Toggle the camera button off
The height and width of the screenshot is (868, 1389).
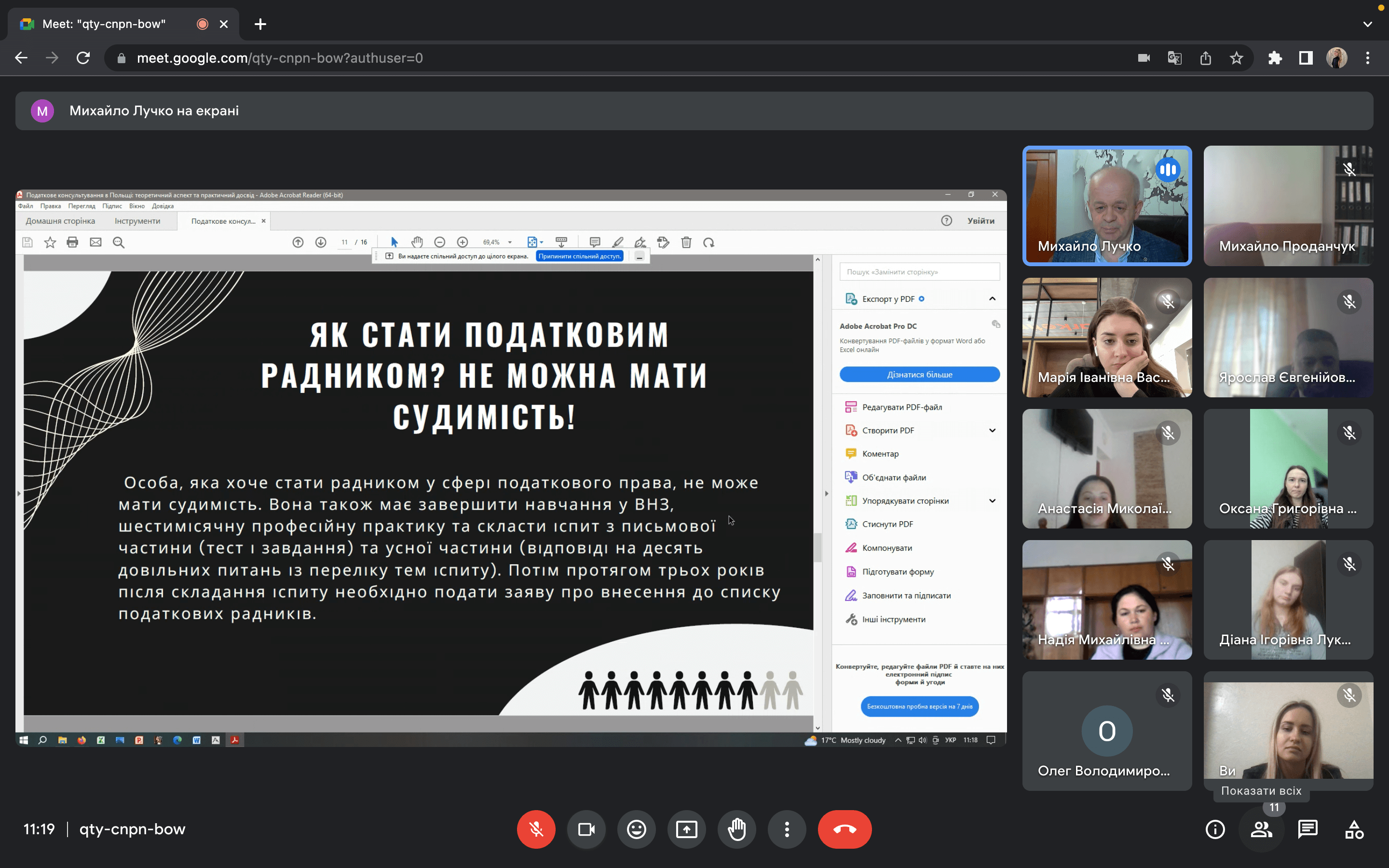coord(586,829)
